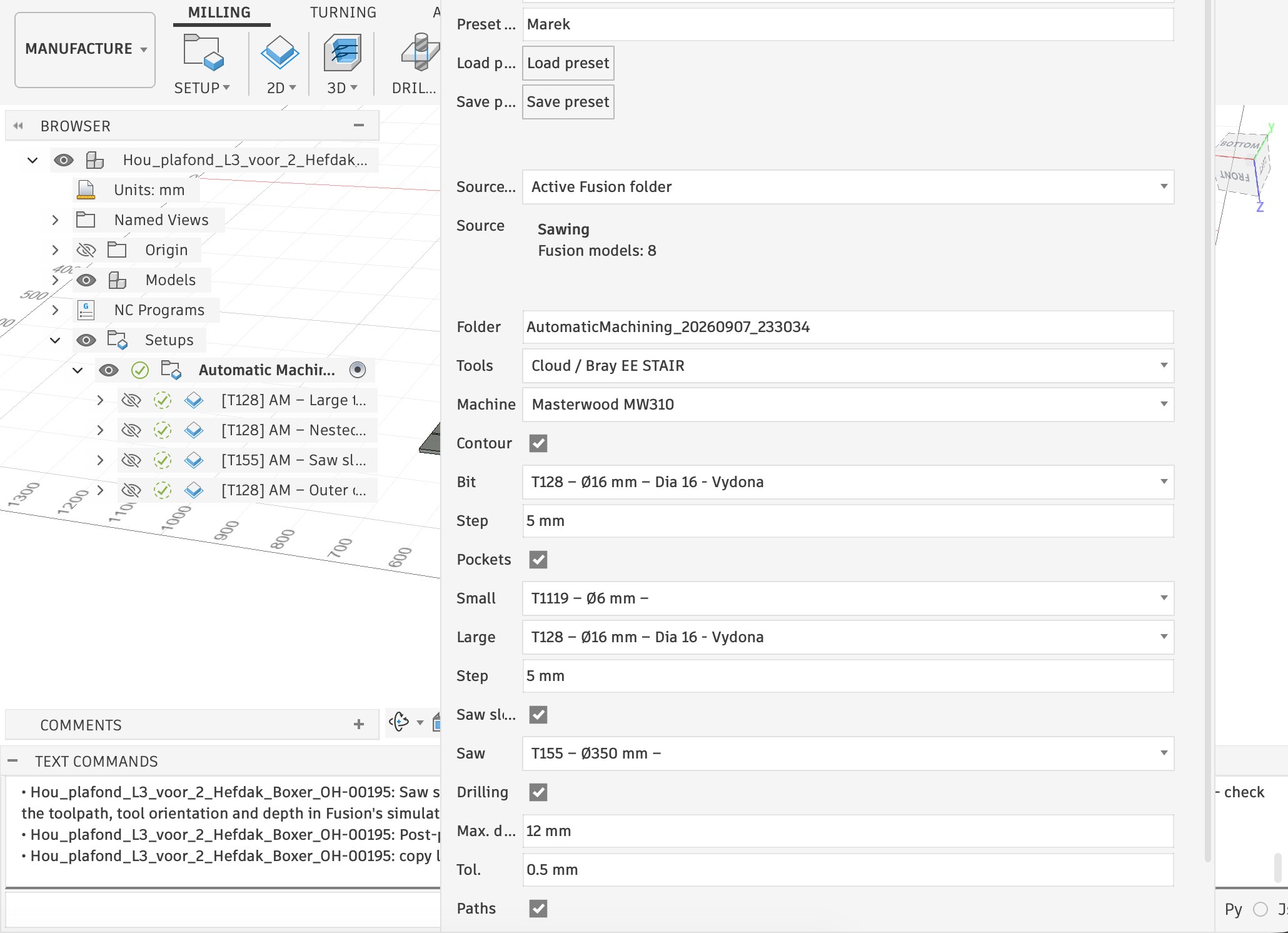Collapse the Setups tree node
The image size is (1288, 933).
[x=55, y=340]
